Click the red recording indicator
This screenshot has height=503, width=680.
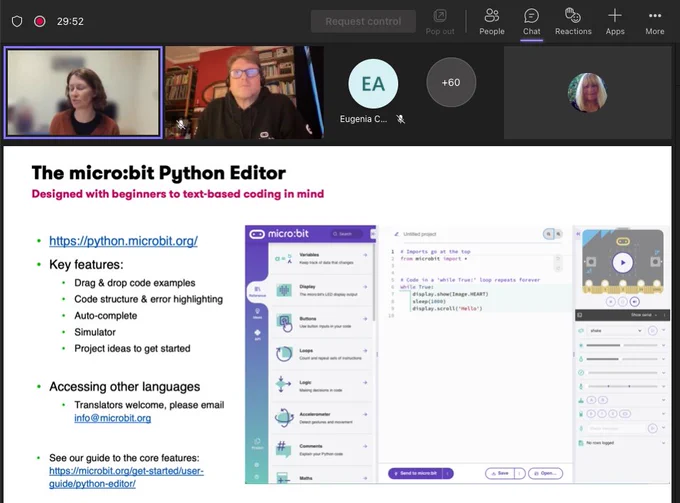pos(39,21)
